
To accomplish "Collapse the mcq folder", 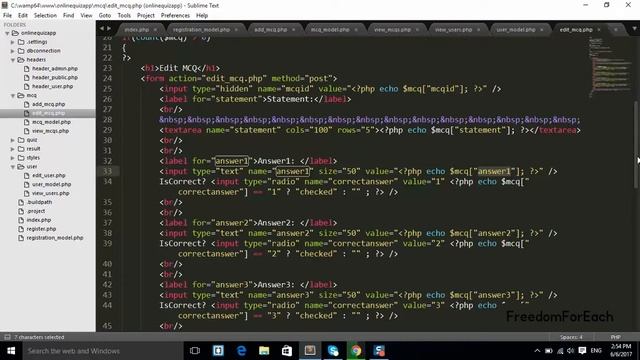I will pyautogui.click(x=13, y=96).
